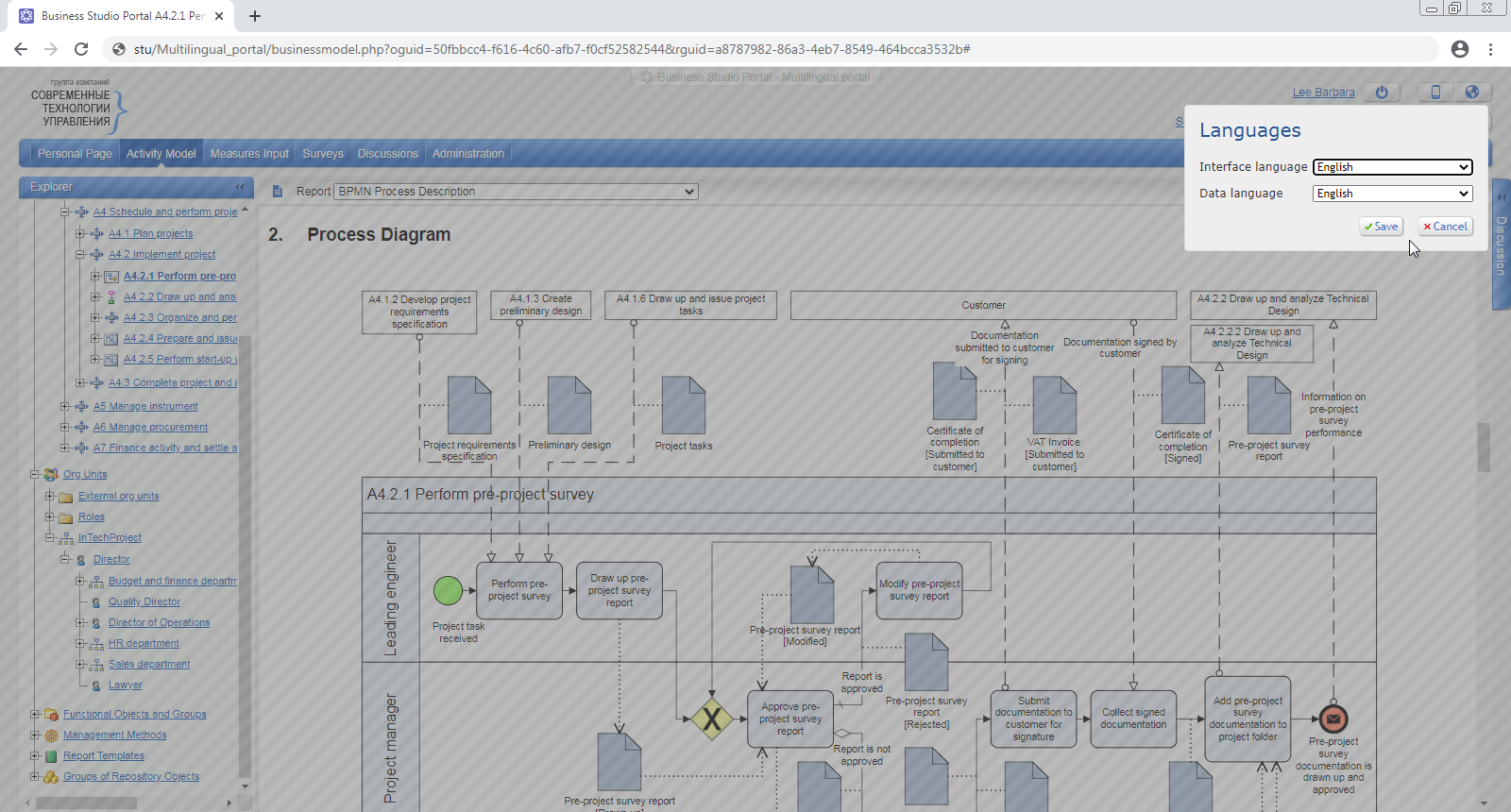Click the globe languages icon
Image resolution: width=1511 pixels, height=812 pixels.
pyautogui.click(x=1472, y=92)
